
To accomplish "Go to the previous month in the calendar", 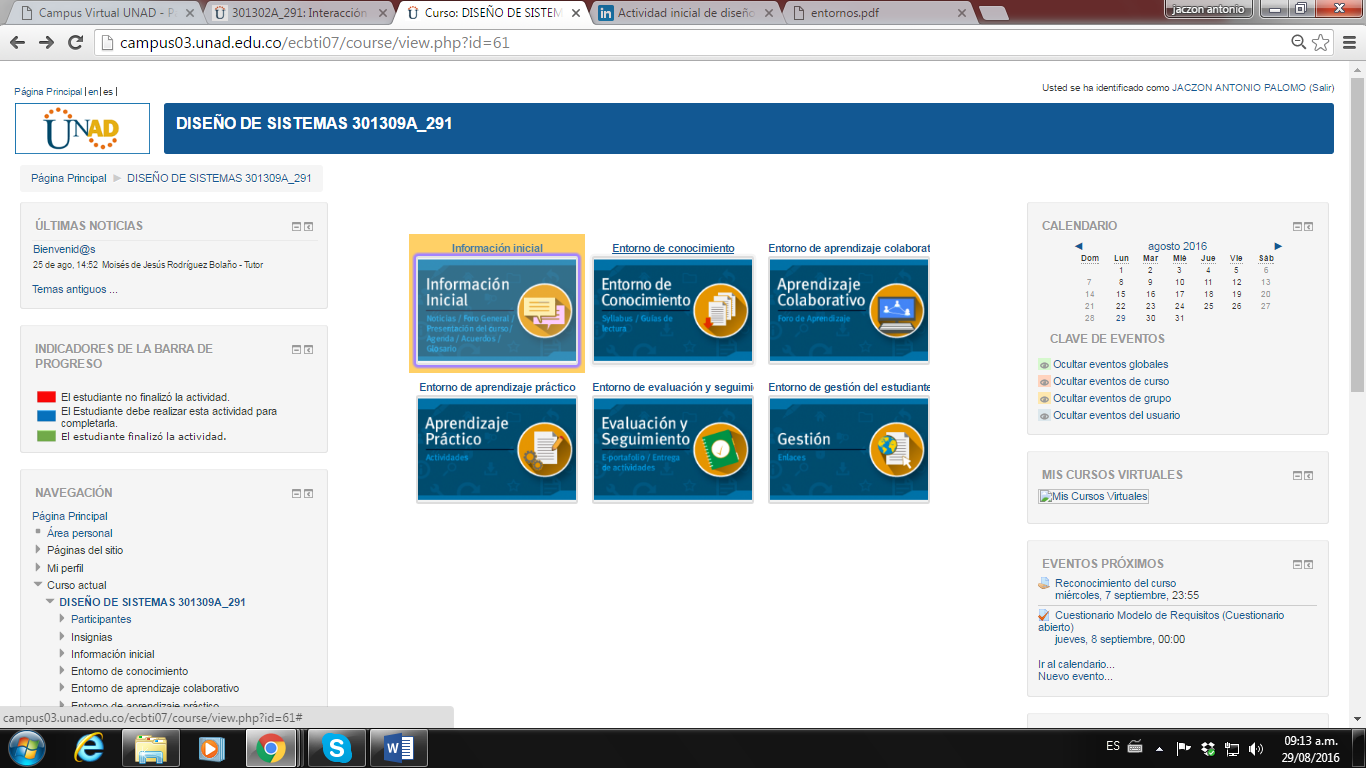I will 1079,246.
